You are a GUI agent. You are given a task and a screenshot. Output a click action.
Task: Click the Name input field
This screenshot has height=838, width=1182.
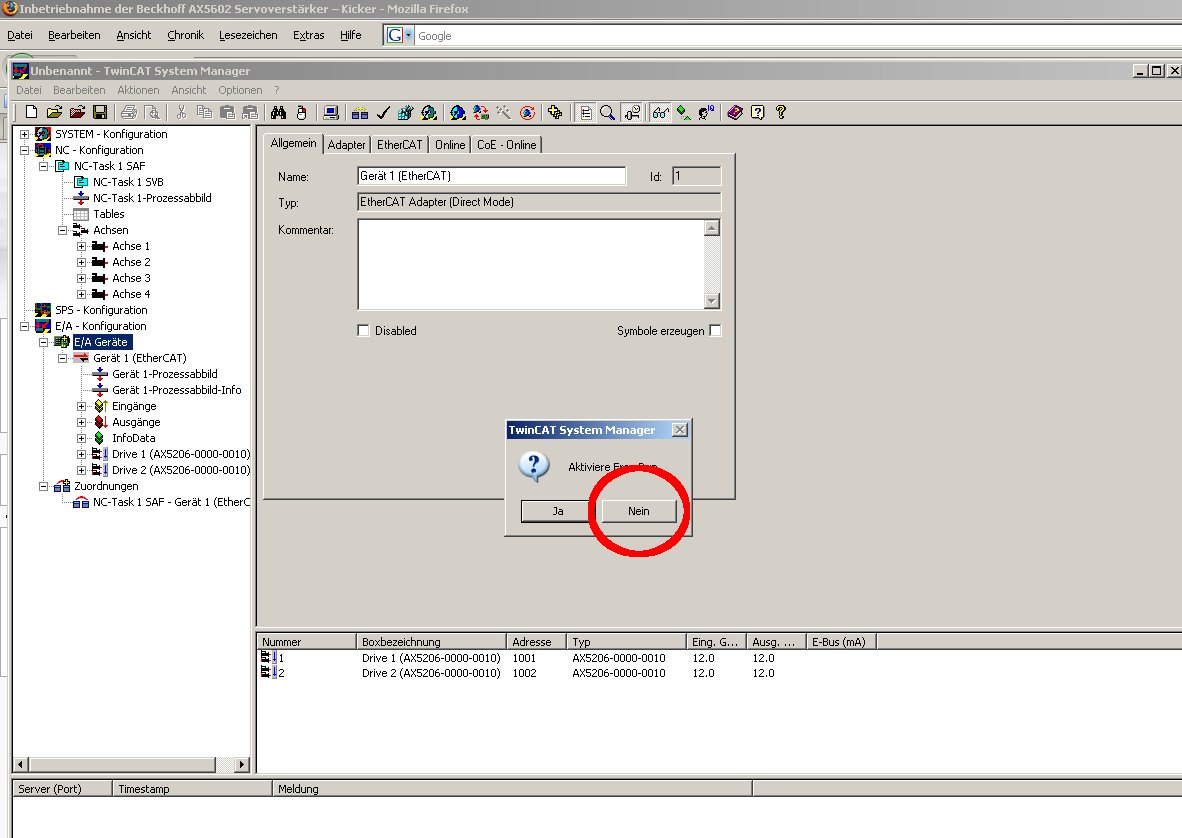[491, 176]
